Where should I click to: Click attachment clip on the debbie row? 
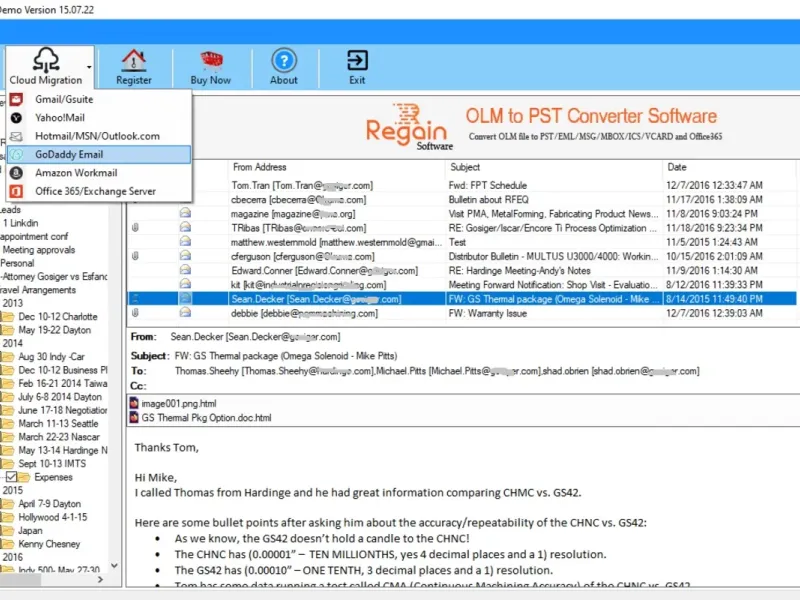click(135, 313)
